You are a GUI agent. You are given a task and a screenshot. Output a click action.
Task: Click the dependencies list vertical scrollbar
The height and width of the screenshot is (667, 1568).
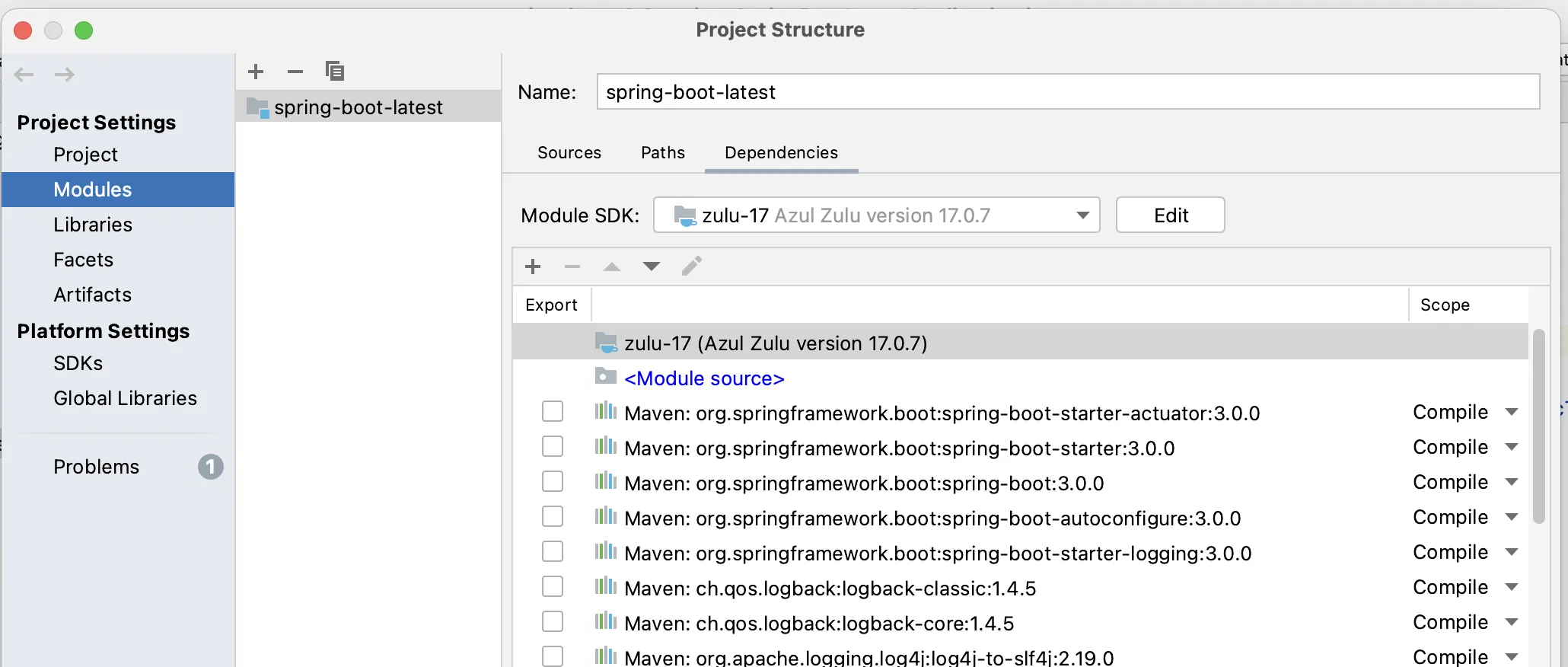[1538, 426]
